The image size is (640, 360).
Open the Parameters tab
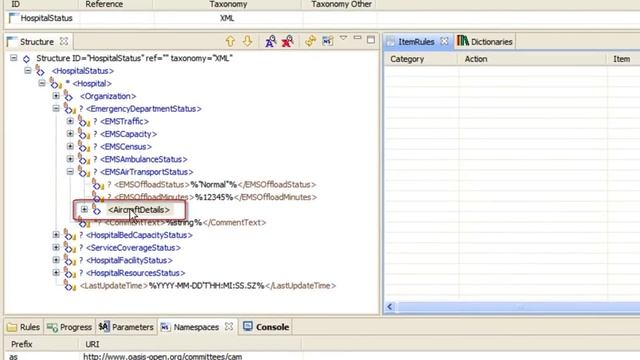pyautogui.click(x=126, y=327)
